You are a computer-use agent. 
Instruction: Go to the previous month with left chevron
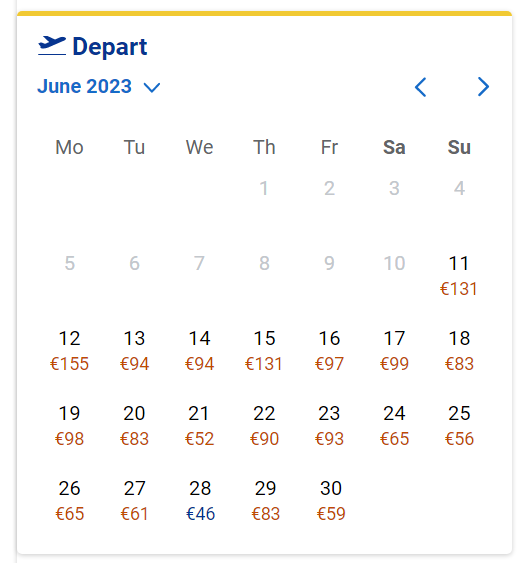pos(420,87)
